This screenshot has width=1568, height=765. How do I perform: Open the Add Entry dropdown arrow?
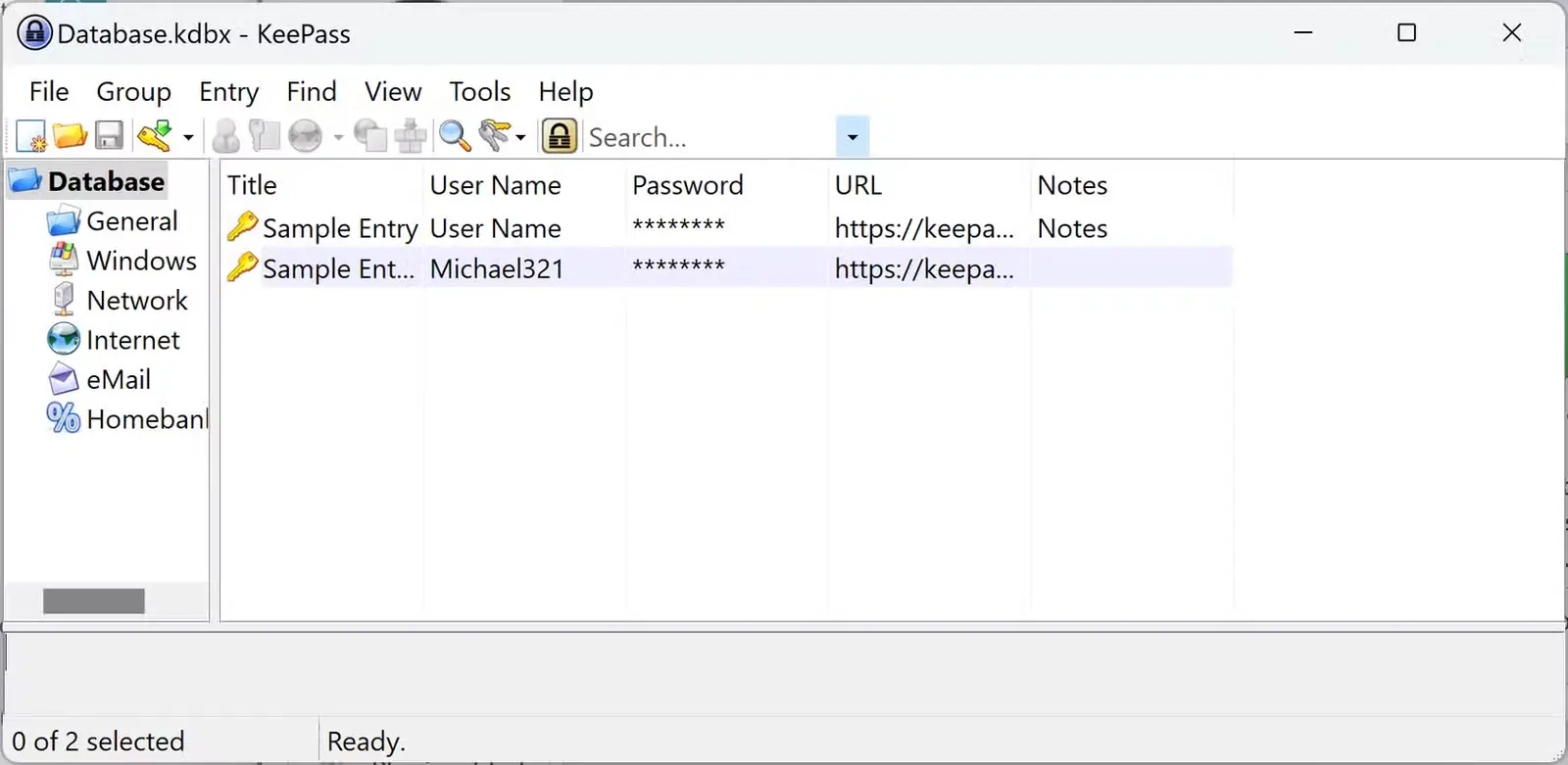pos(188,137)
